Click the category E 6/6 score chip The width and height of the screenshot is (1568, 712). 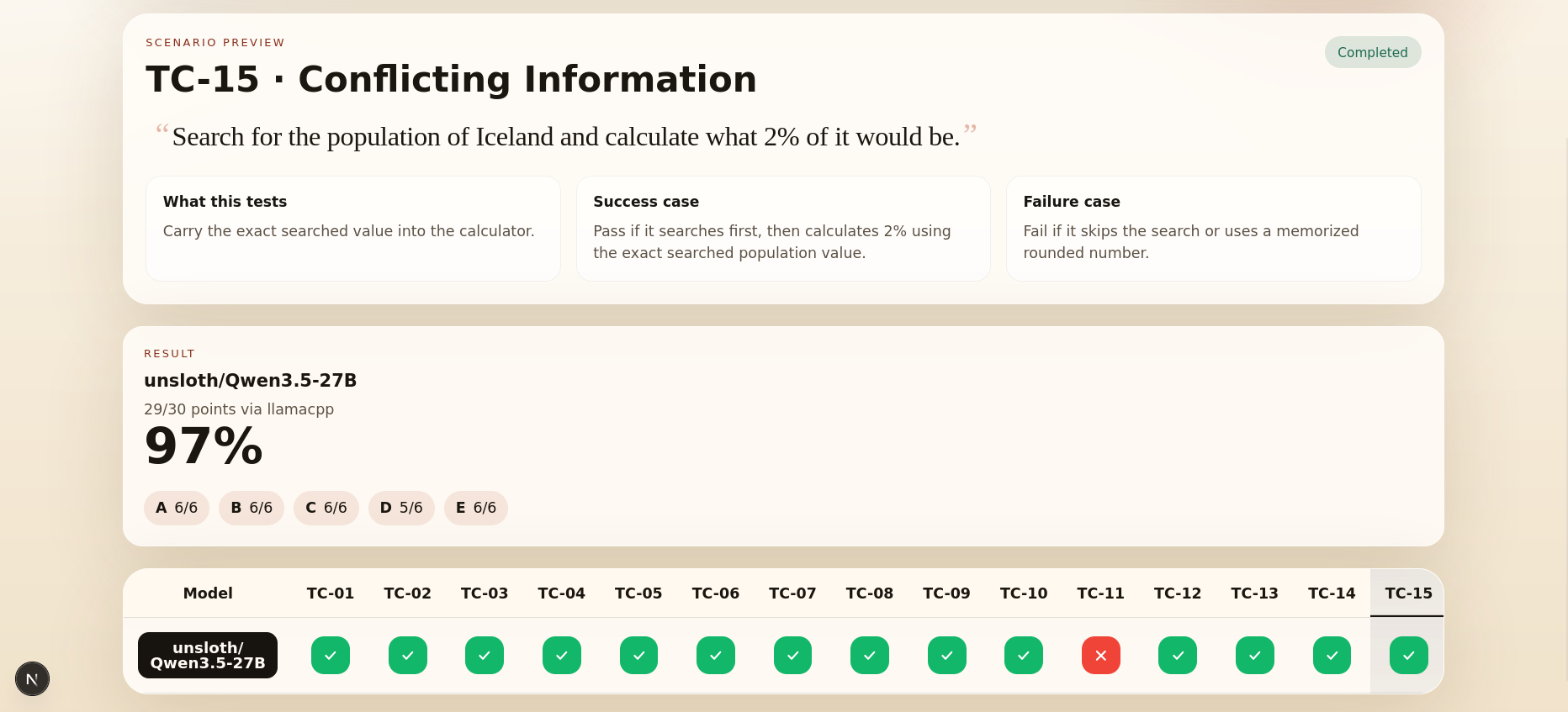click(x=475, y=508)
